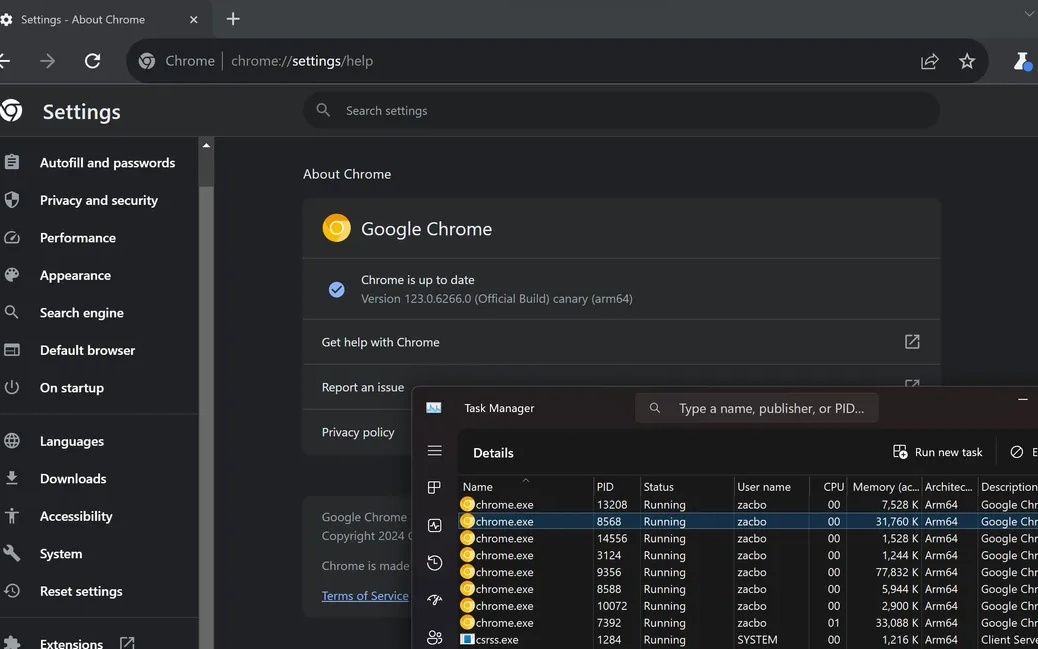Sort Task Manager by Name column
Viewport: 1038px width, 649px height.
[526, 487]
